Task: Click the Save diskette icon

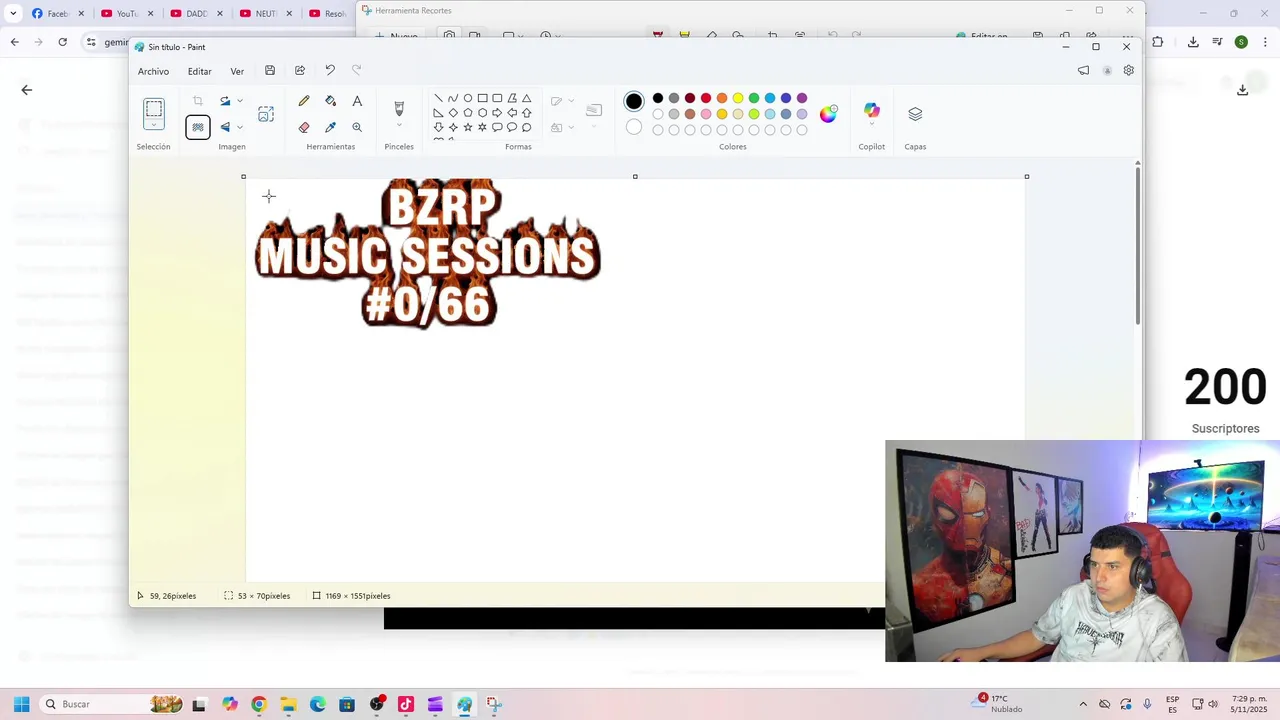Action: click(x=270, y=71)
